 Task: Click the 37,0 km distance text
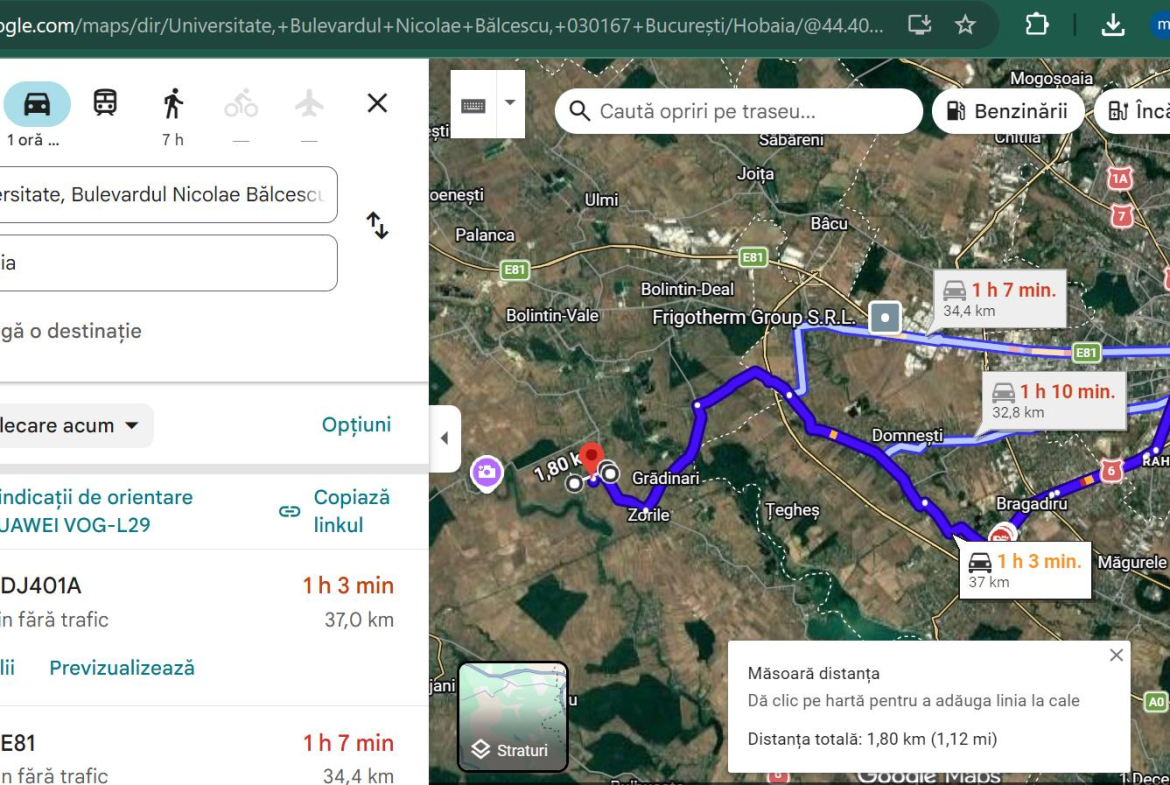click(x=359, y=620)
